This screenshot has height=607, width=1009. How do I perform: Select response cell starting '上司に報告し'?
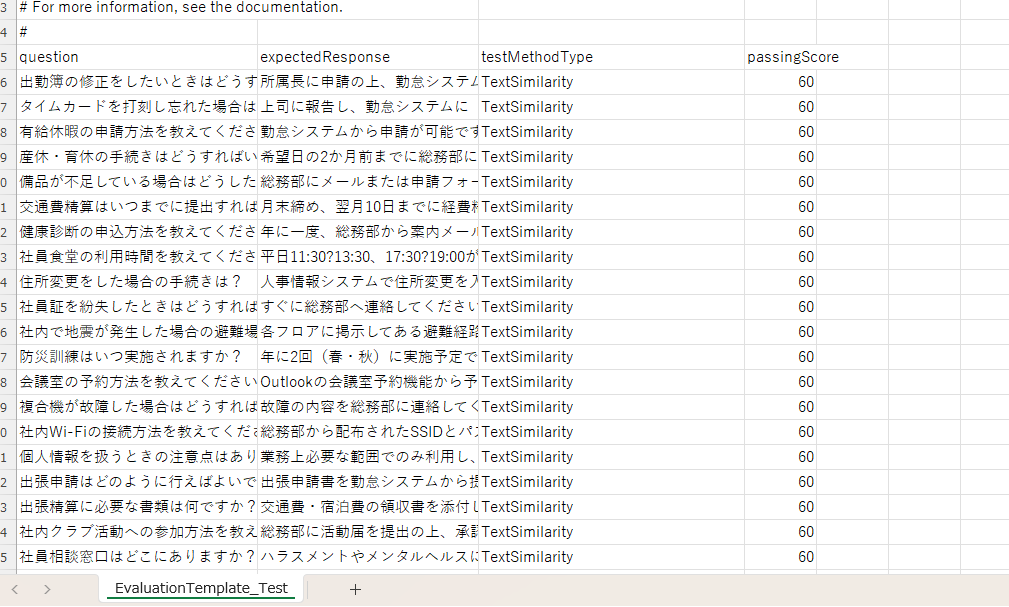368,107
